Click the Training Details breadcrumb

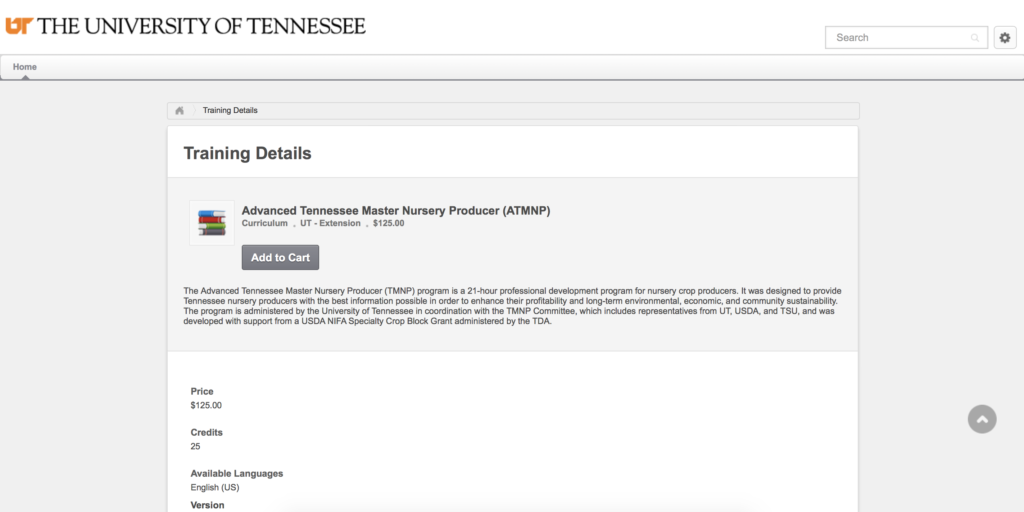pyautogui.click(x=230, y=110)
